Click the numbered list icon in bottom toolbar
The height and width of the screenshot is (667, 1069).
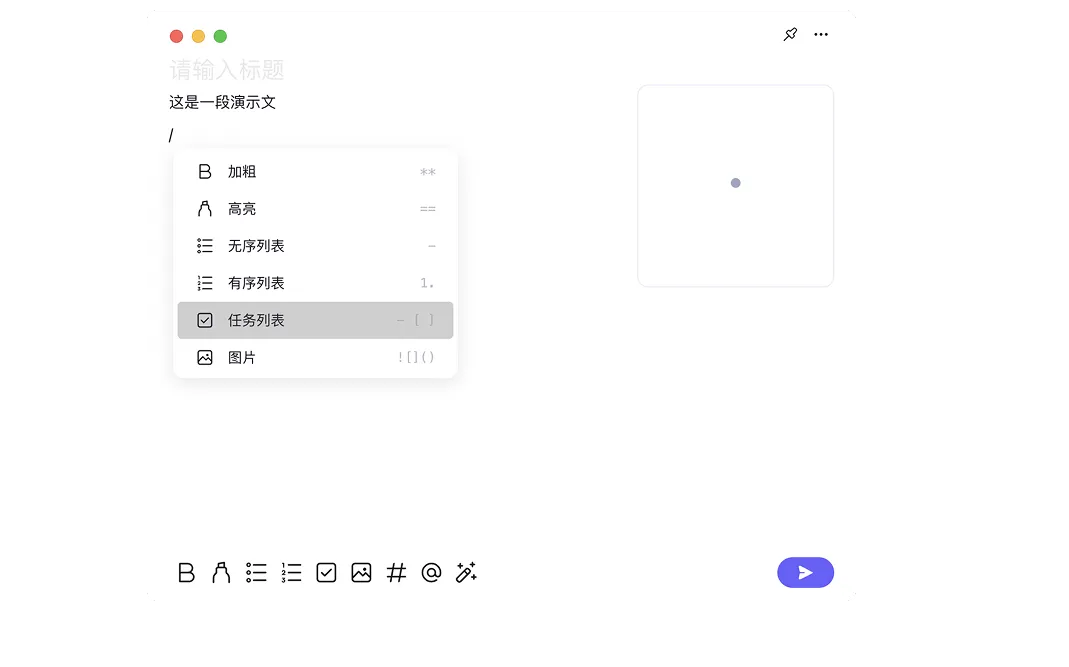(x=291, y=572)
